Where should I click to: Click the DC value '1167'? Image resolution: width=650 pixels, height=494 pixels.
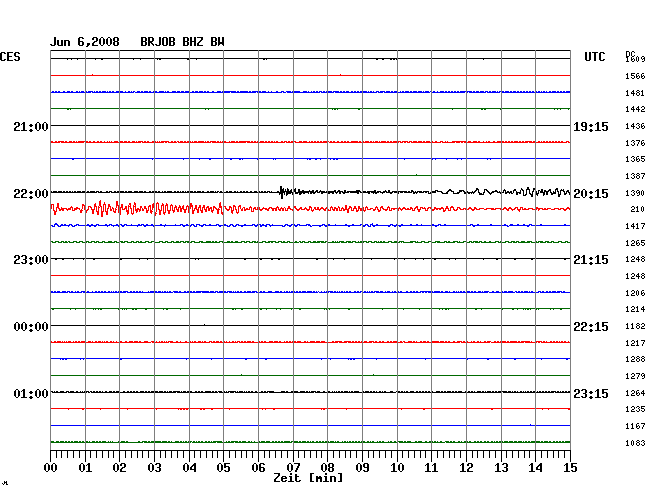635,426
